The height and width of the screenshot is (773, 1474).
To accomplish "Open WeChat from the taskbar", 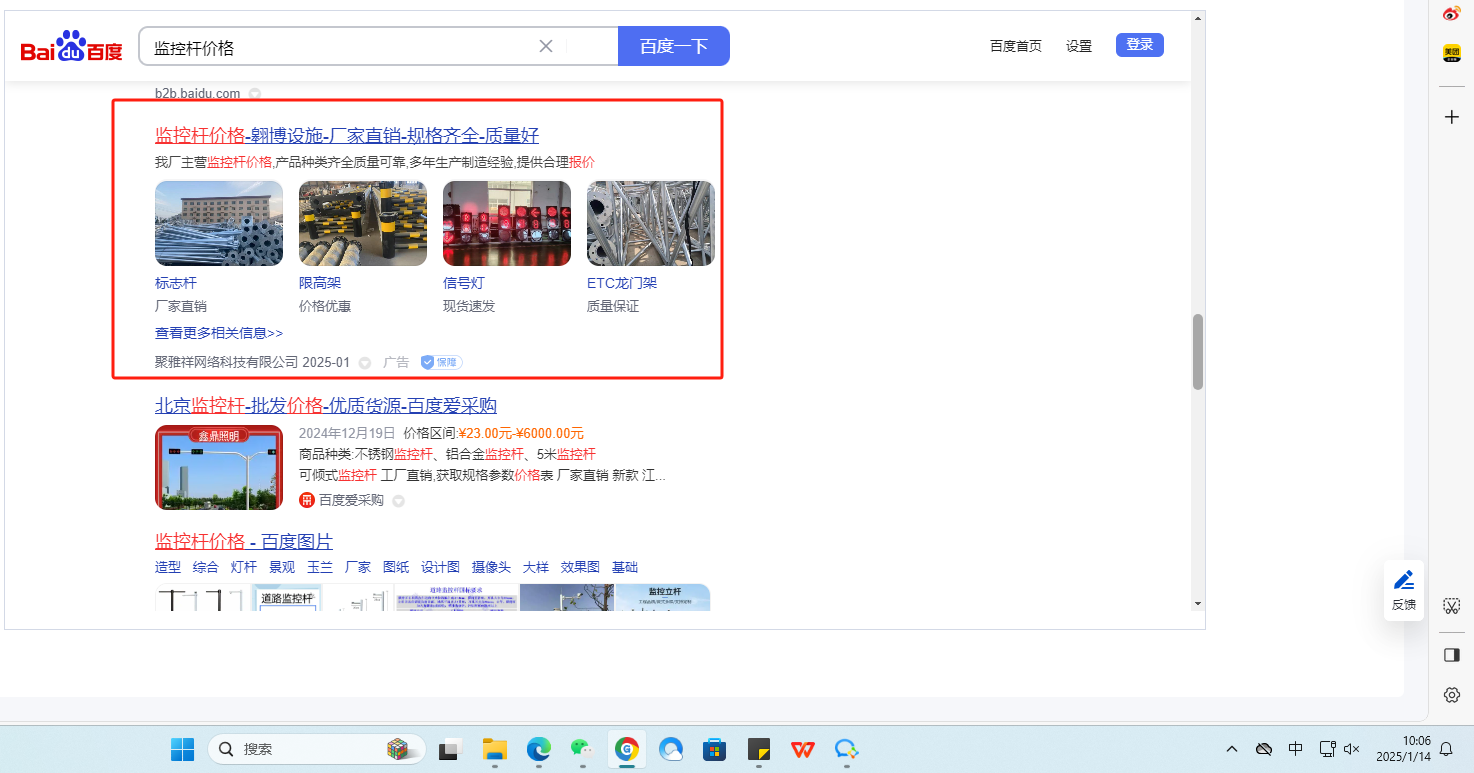I will [583, 749].
